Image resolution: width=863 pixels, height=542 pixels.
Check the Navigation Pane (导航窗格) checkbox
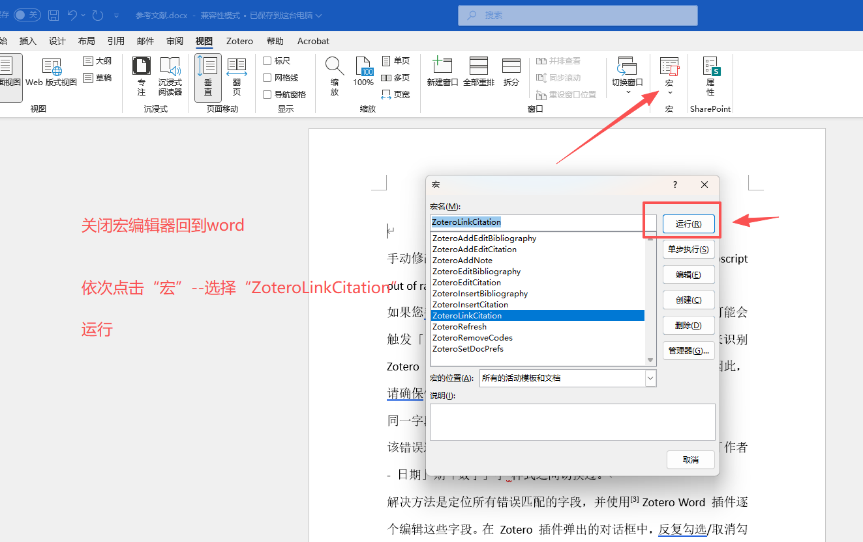267,95
